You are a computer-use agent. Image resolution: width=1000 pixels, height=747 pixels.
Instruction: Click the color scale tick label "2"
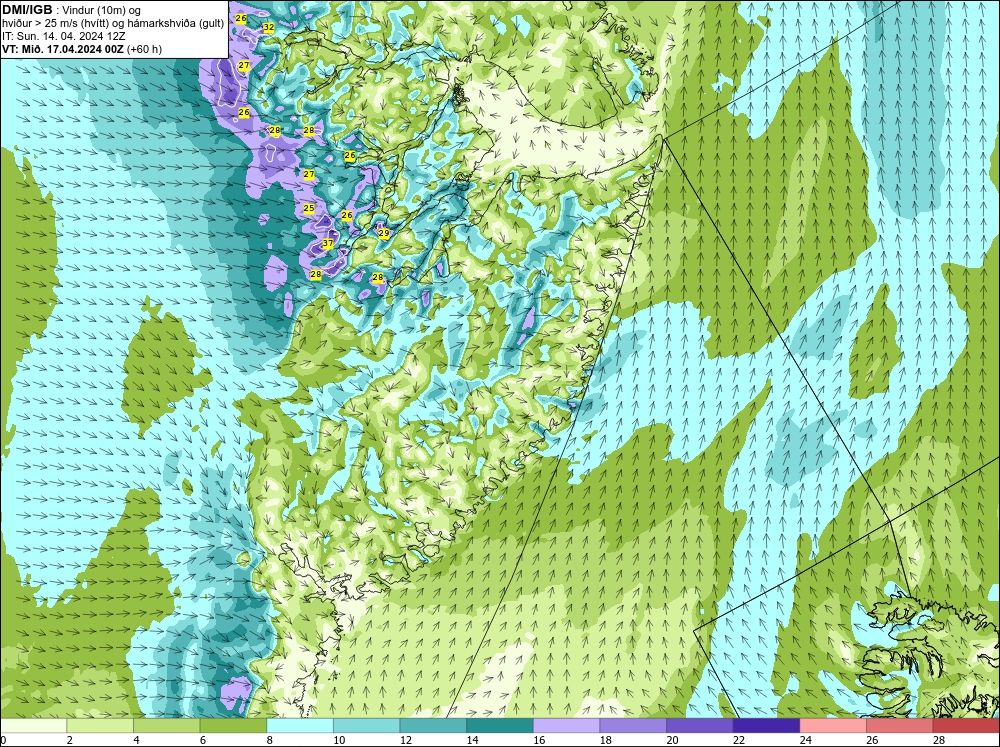(70, 740)
